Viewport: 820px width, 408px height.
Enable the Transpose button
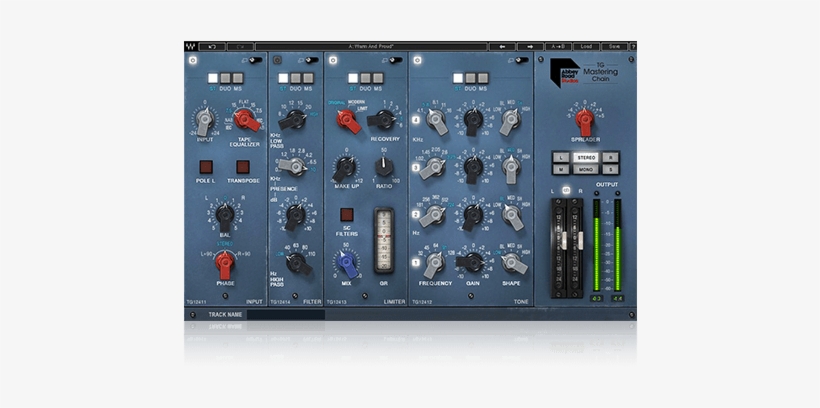click(x=243, y=167)
